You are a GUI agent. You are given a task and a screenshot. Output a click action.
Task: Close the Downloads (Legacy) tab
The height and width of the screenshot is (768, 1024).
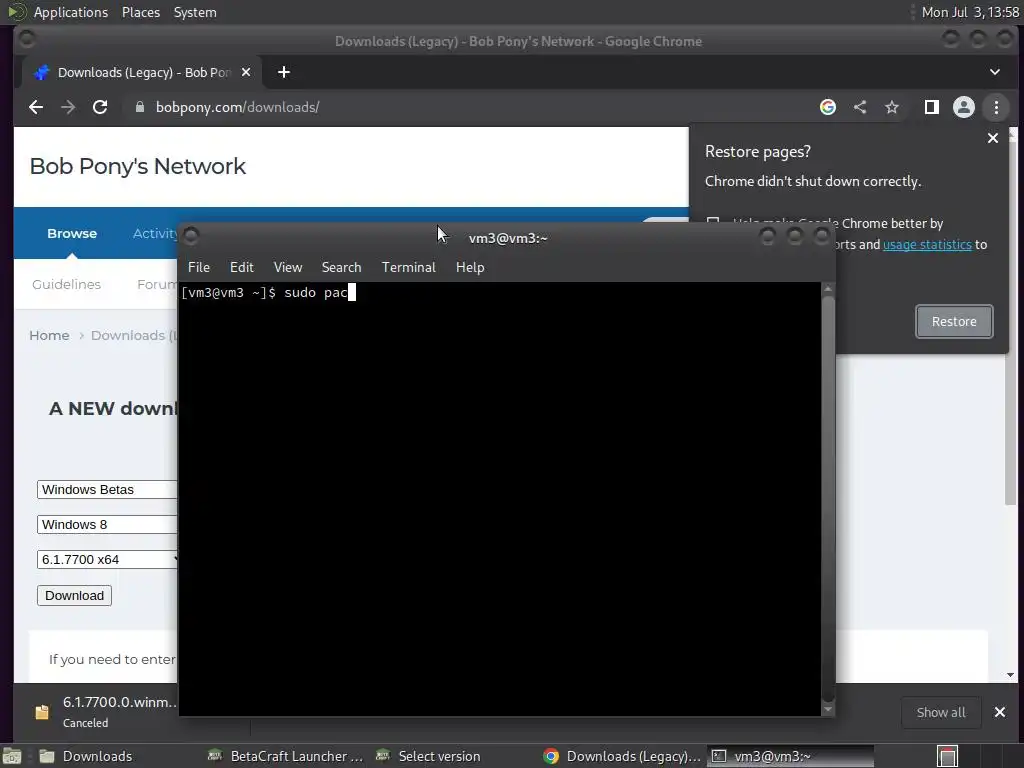coord(246,72)
